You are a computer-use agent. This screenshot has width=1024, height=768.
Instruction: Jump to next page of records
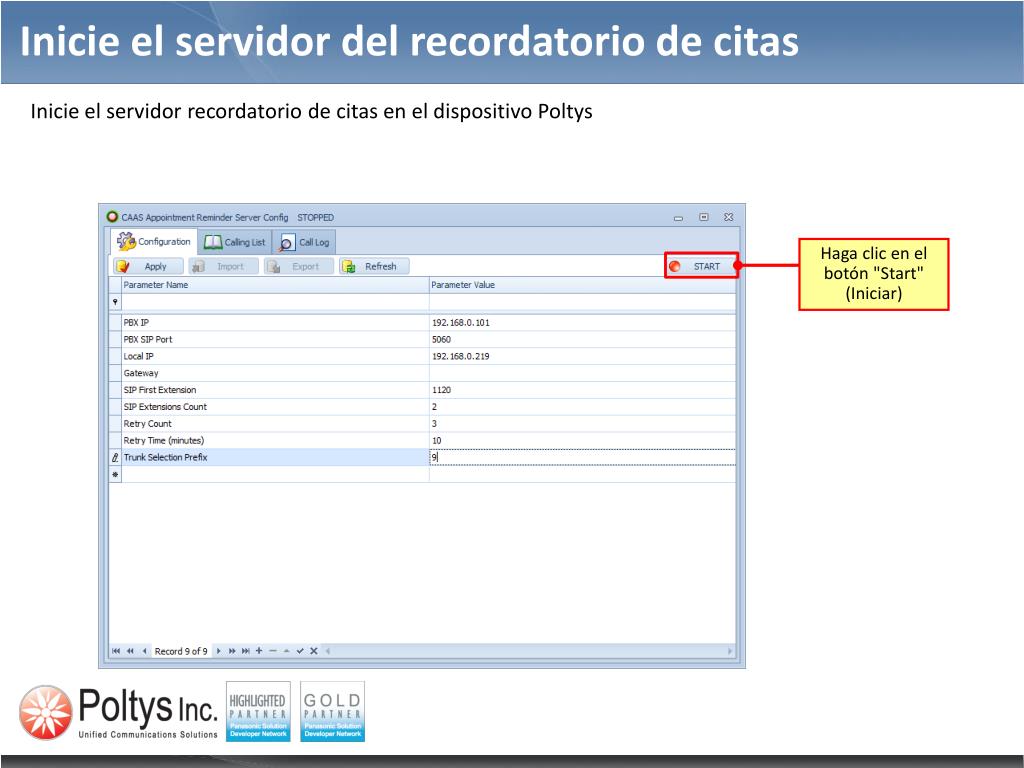point(232,651)
